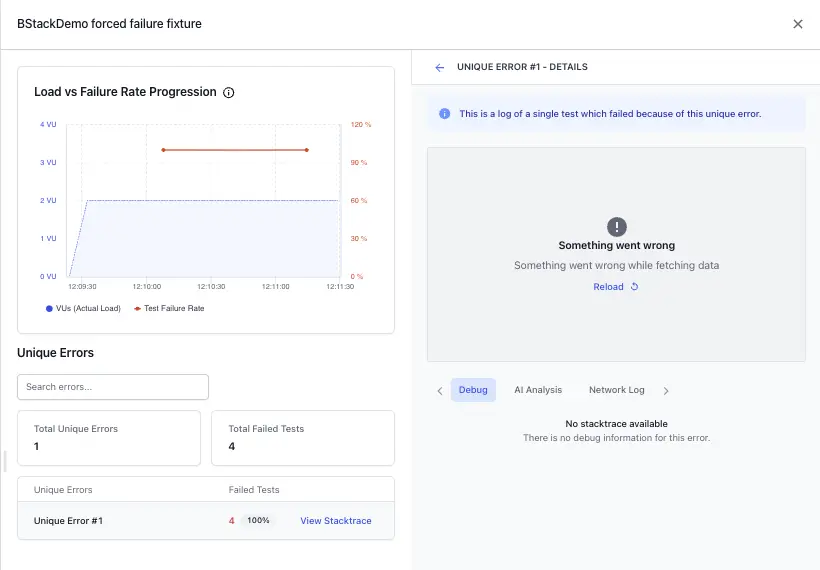Click the 'No stacktrace available' message
Screen dimensions: 820x570
pos(617,424)
